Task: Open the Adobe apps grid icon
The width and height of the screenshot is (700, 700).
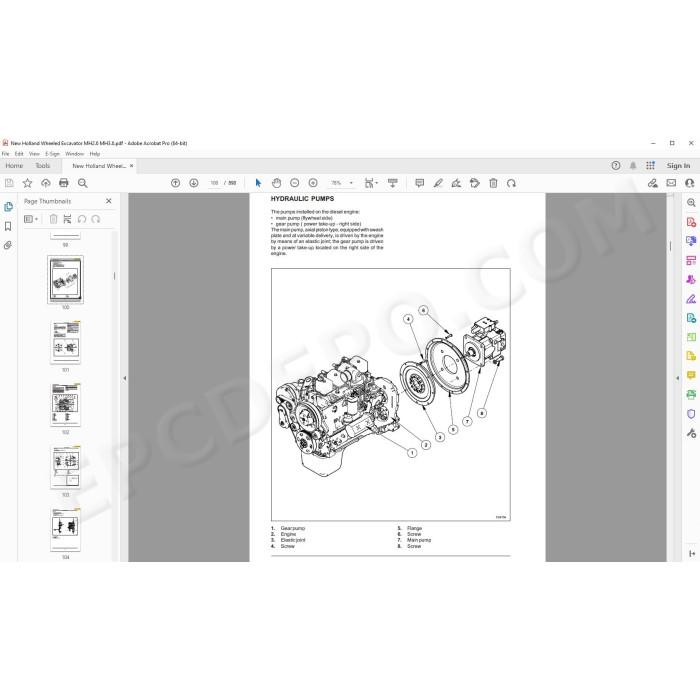Action: [x=650, y=166]
